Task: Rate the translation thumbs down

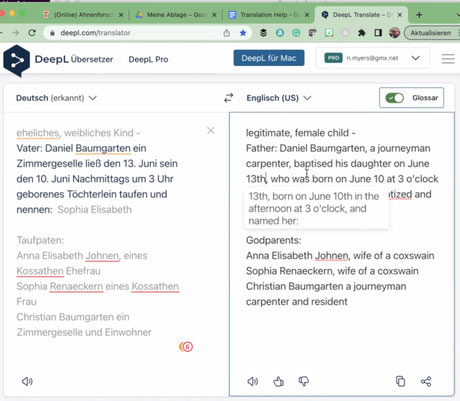Action: coord(304,381)
